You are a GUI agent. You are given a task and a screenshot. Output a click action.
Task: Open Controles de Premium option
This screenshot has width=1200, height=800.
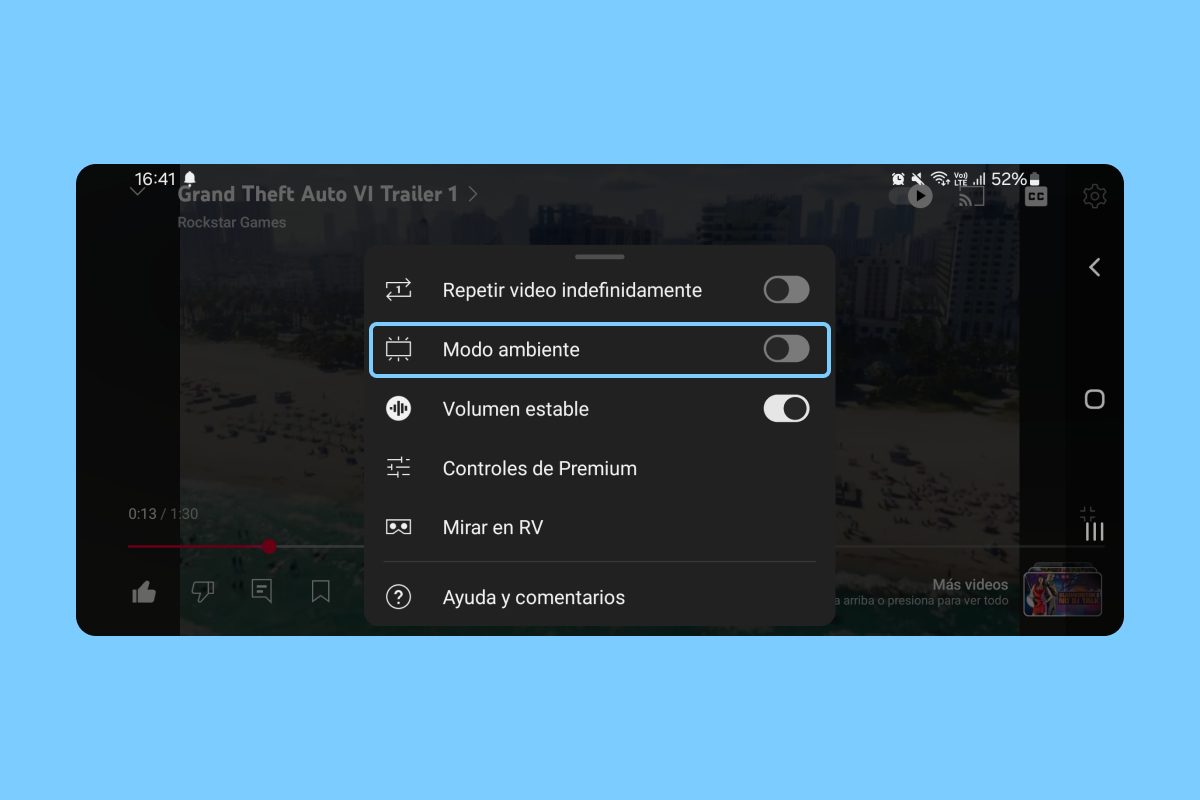click(539, 468)
